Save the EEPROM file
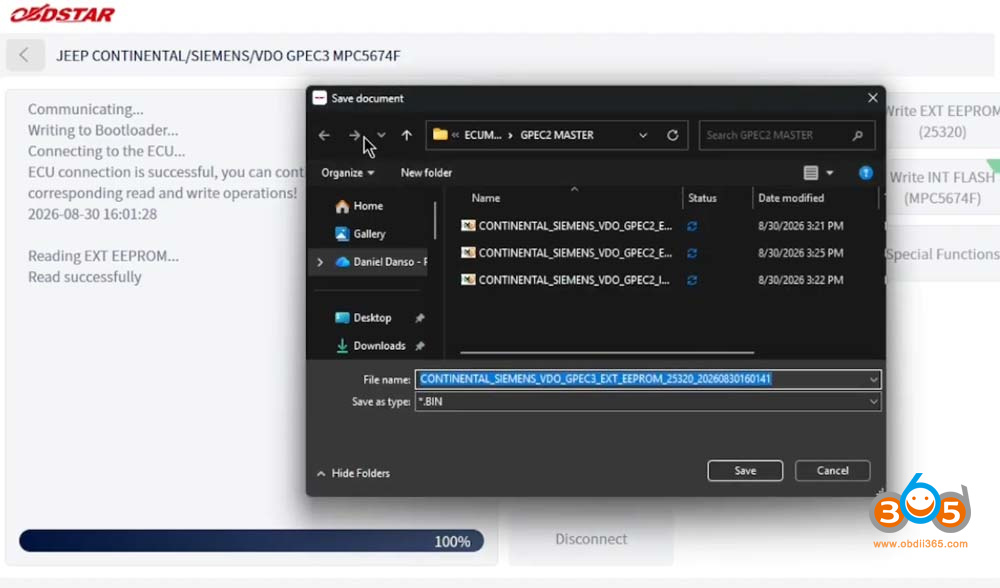 745,471
